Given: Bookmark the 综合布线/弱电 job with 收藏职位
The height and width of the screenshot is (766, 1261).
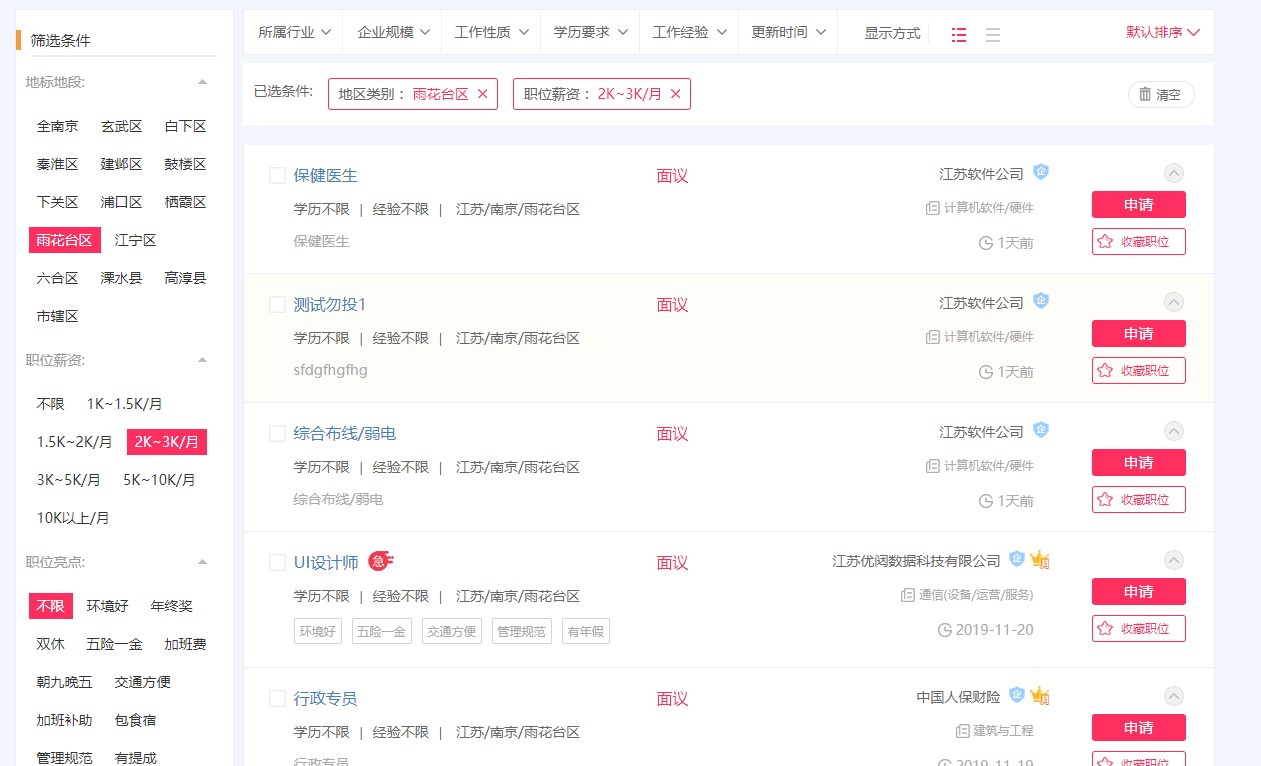Looking at the screenshot, I should coord(1138,500).
